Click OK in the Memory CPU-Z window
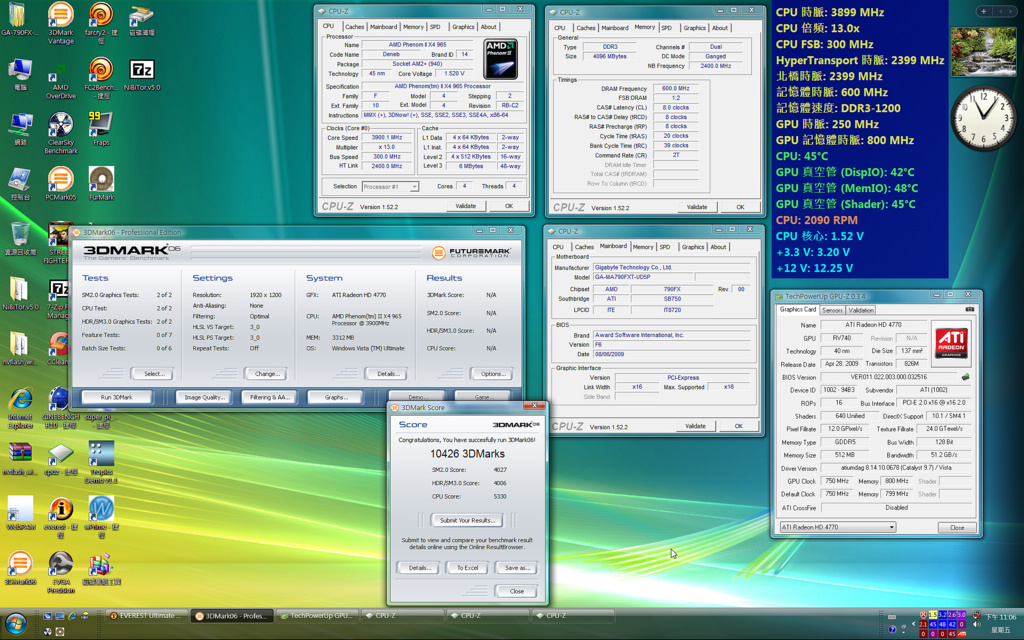 click(740, 207)
